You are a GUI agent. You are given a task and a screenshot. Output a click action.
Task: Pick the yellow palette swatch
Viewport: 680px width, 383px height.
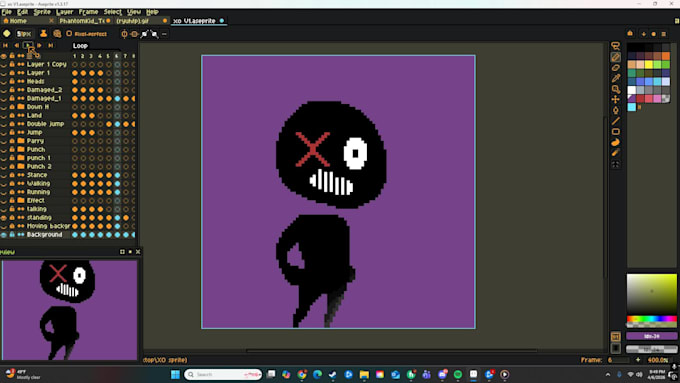[x=649, y=65]
